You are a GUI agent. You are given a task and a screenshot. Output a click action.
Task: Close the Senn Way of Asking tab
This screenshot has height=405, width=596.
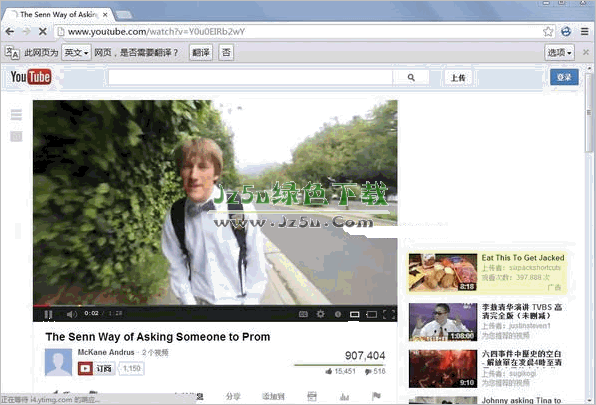(105, 15)
